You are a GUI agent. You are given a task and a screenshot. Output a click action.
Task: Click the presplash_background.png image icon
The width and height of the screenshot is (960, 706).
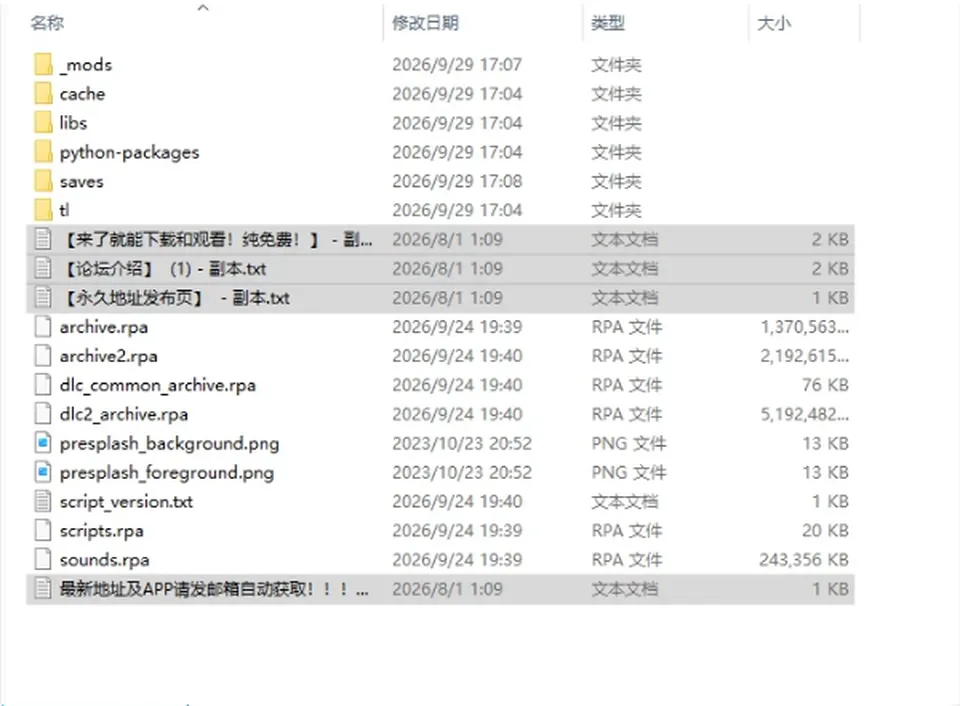pyautogui.click(x=43, y=443)
